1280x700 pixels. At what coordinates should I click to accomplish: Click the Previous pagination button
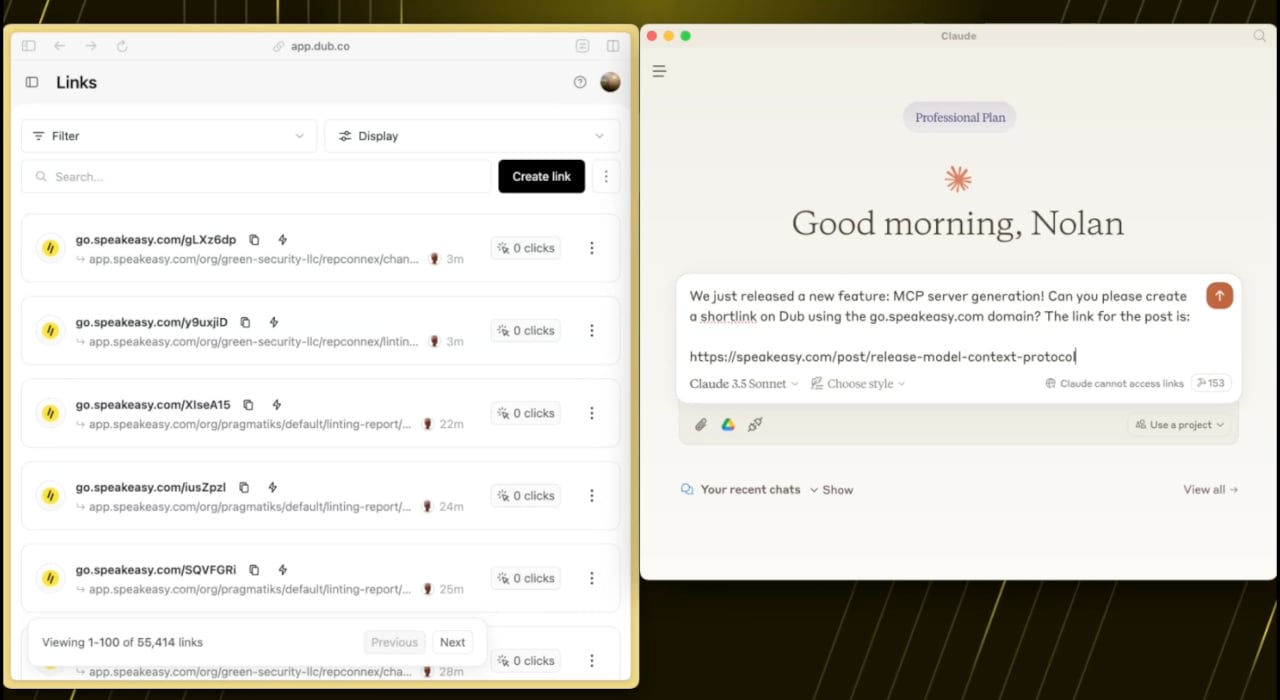click(x=394, y=642)
